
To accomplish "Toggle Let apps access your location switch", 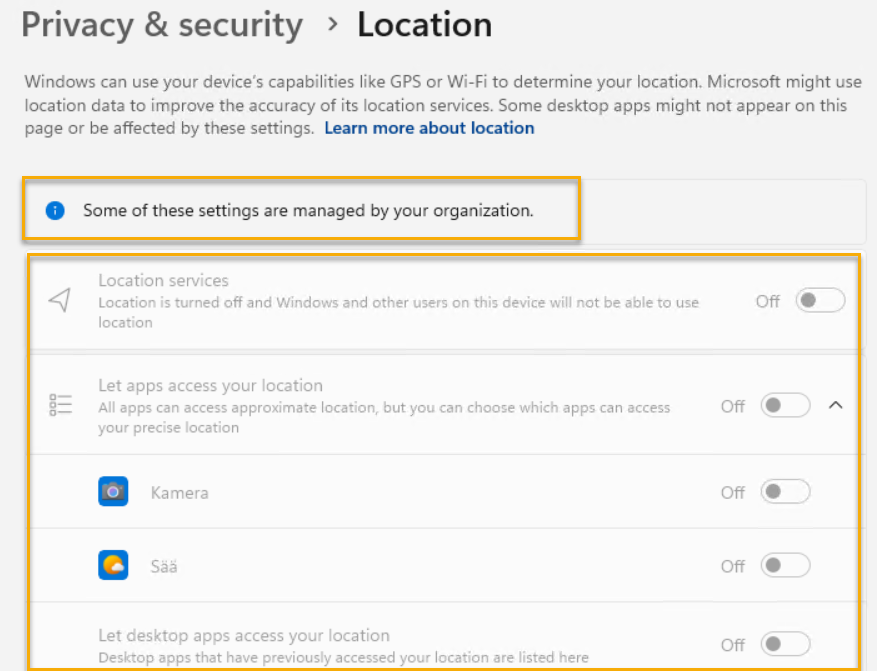I will [785, 406].
